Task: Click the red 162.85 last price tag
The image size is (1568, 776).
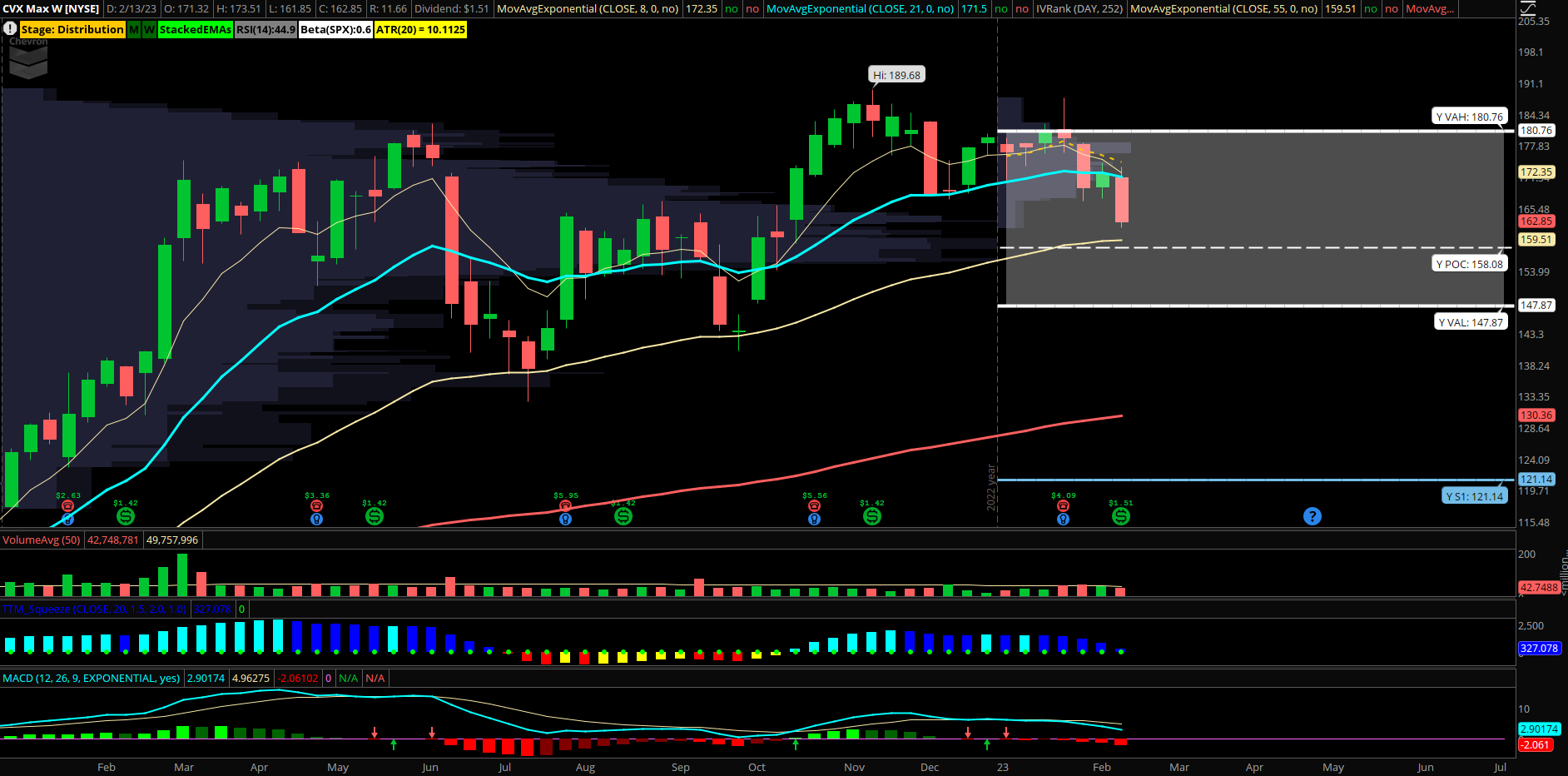Action: [1536, 221]
